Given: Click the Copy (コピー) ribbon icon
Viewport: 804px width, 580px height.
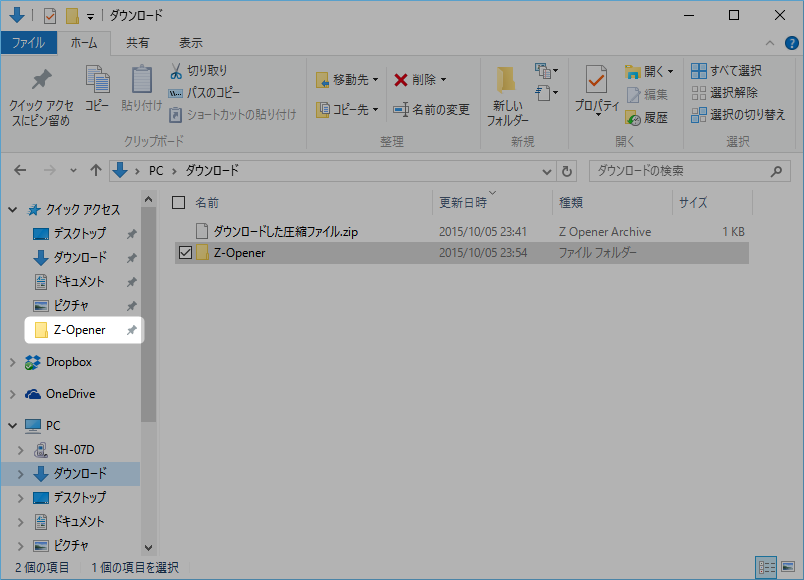Looking at the screenshot, I should [97, 88].
